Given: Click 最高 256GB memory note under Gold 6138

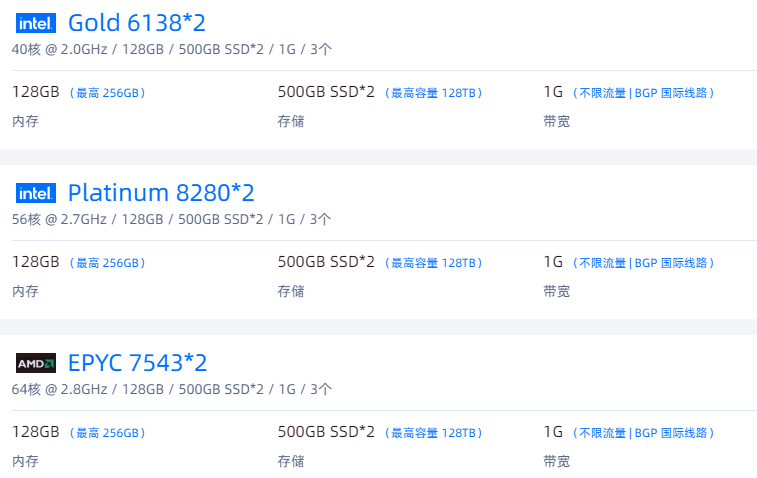Looking at the screenshot, I should [107, 93].
